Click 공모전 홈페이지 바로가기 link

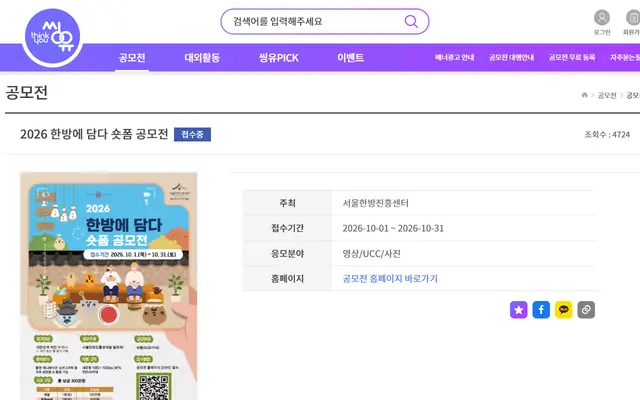(x=390, y=279)
